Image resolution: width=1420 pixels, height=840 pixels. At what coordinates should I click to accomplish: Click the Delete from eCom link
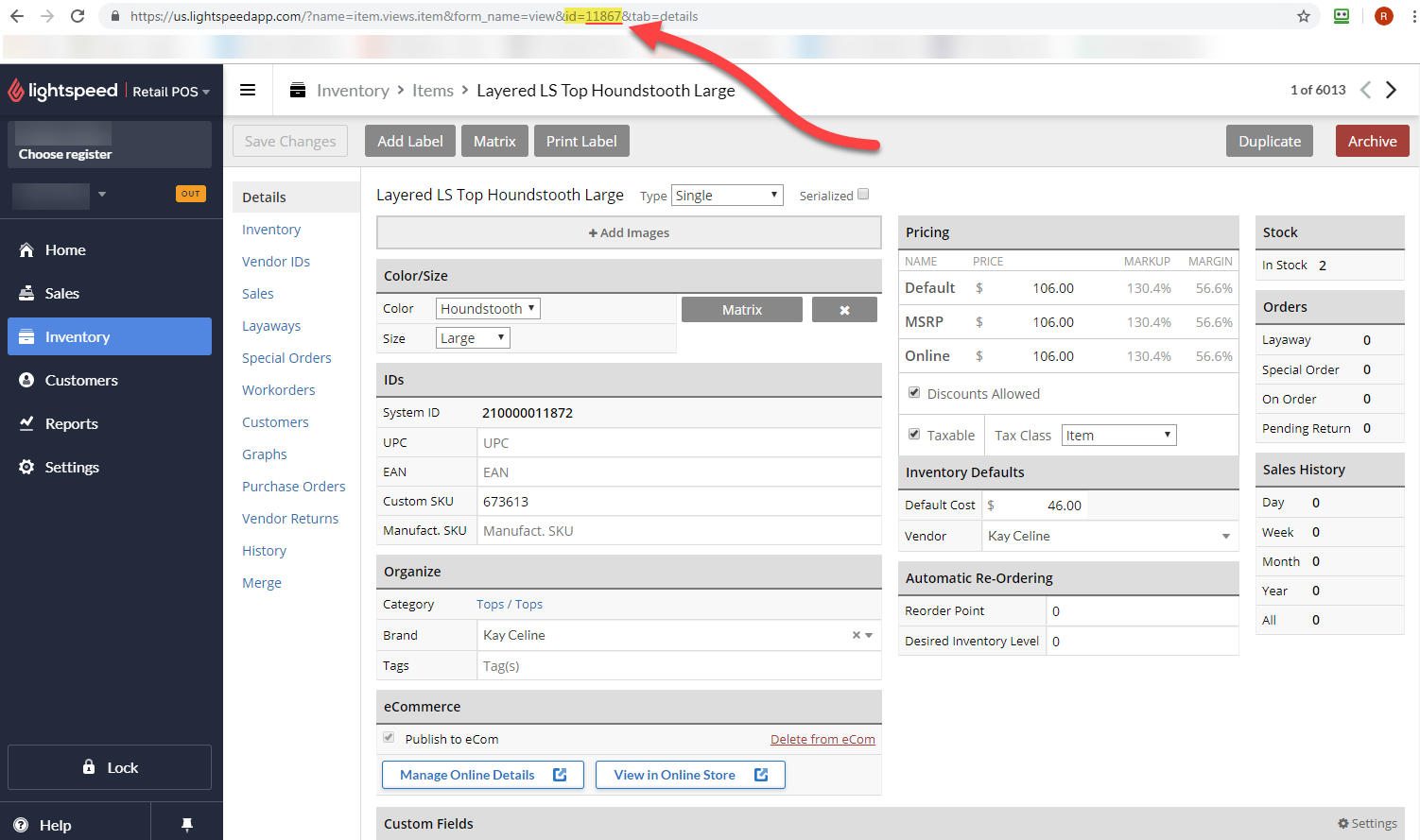click(x=823, y=739)
